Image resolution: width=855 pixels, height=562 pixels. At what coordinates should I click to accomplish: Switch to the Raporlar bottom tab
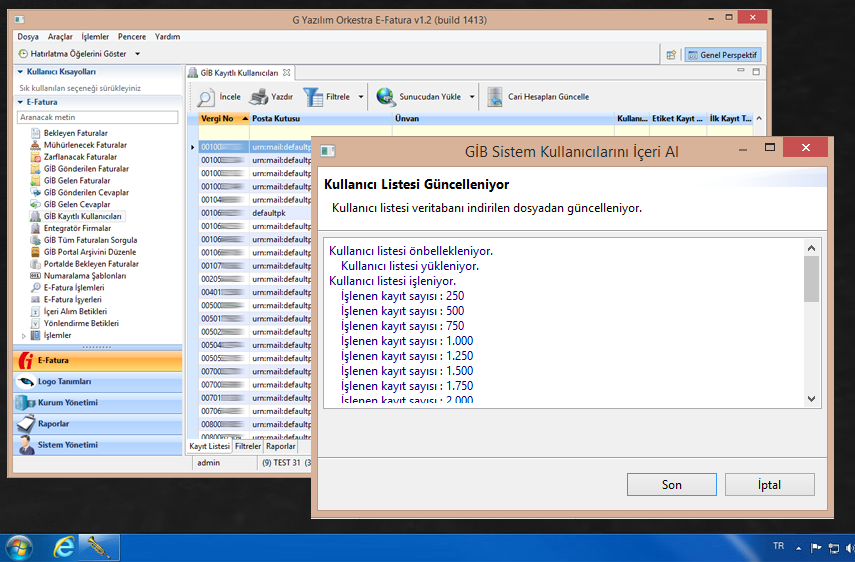pyautogui.click(x=280, y=446)
